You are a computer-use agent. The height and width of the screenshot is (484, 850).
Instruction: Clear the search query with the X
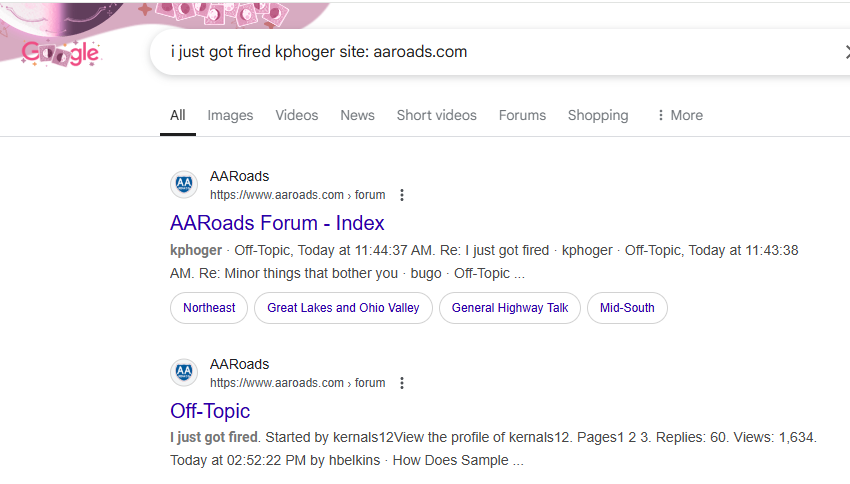847,52
